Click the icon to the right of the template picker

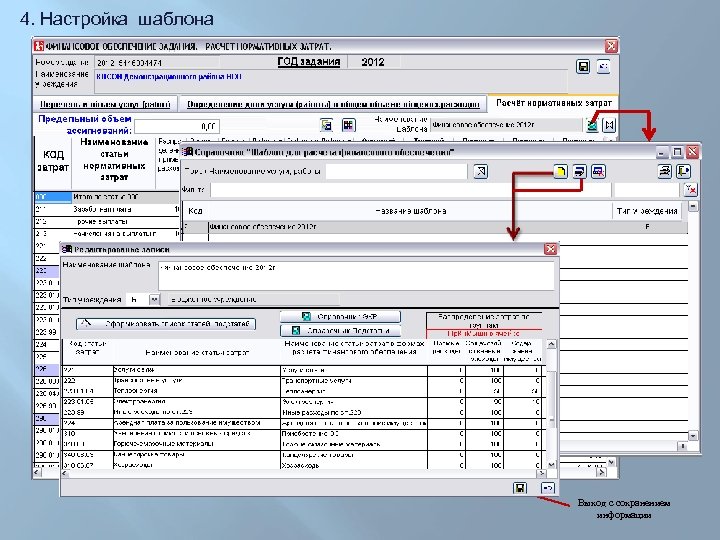click(x=609, y=124)
